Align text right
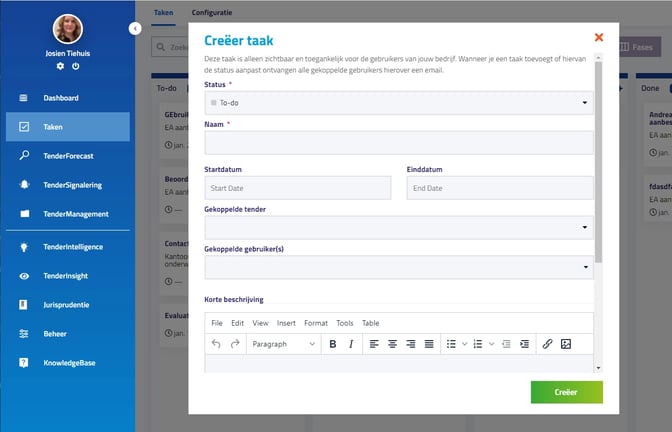The height and width of the screenshot is (432, 672). 411,344
